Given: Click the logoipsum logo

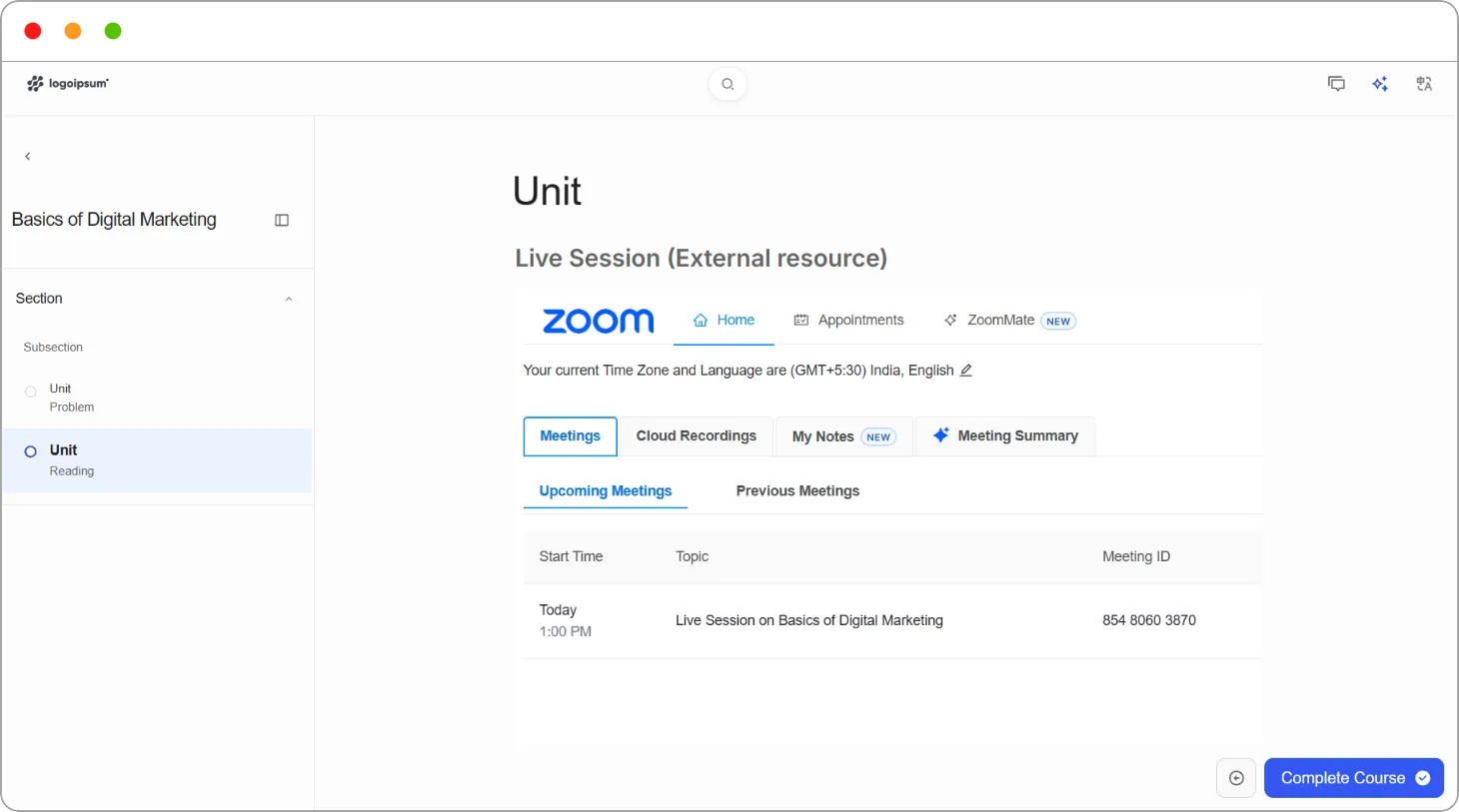Looking at the screenshot, I should pos(68,84).
